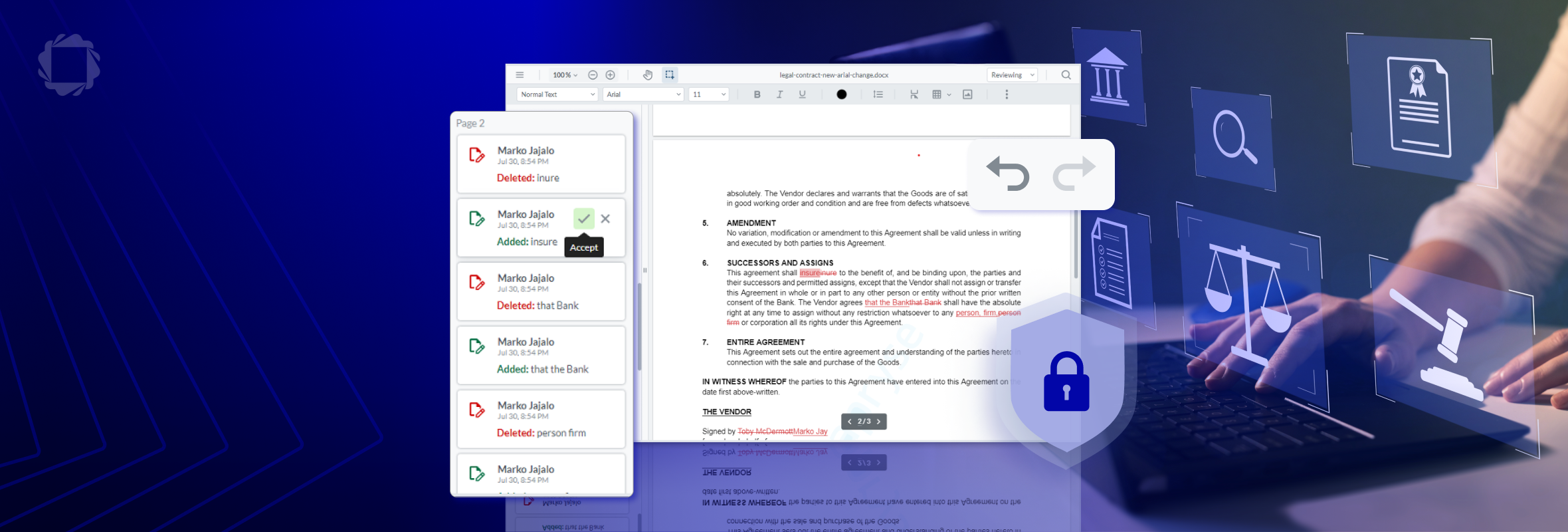Viewport: 1568px width, 532px height.
Task: Toggle italic formatting
Action: [779, 94]
